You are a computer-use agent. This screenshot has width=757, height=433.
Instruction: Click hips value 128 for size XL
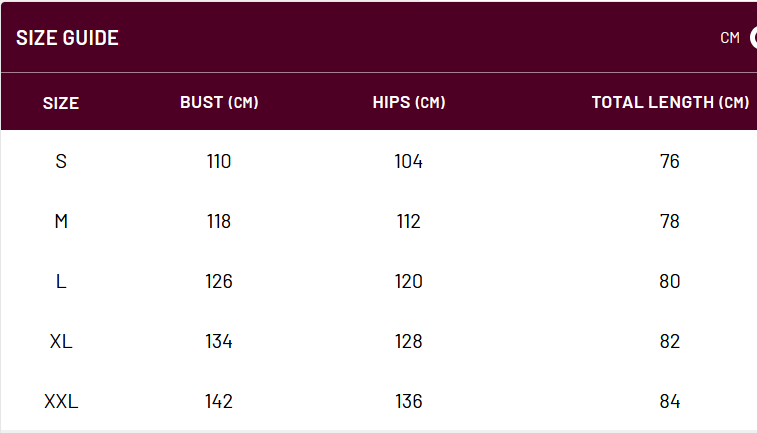409,341
